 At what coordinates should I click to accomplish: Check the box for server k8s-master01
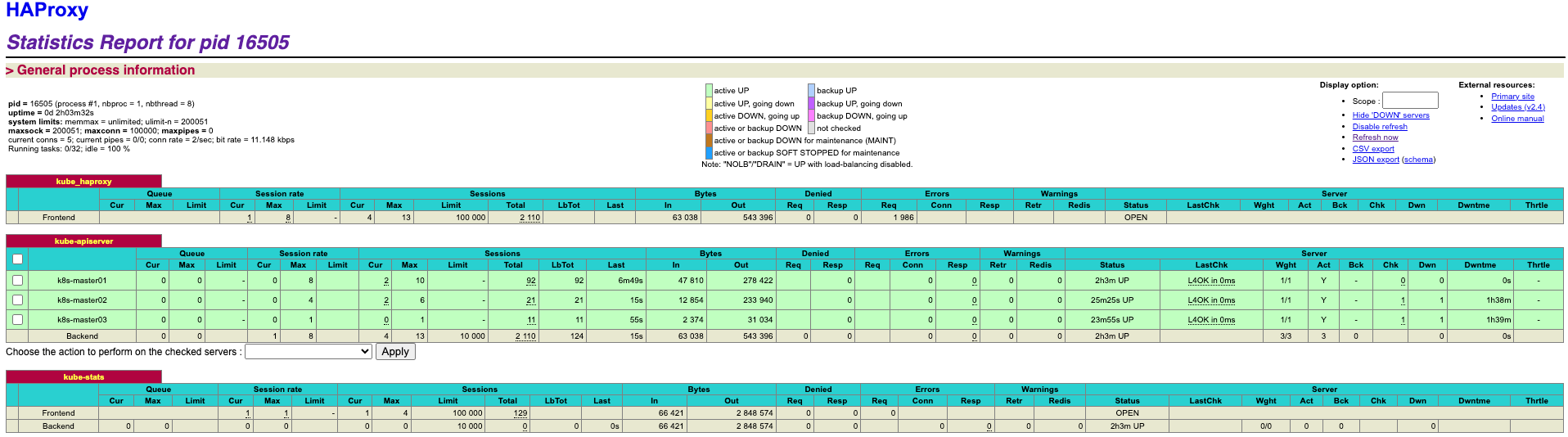pos(17,280)
